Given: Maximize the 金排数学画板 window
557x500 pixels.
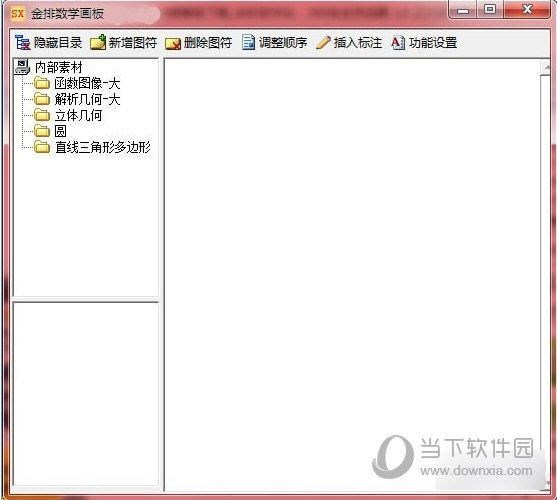Looking at the screenshot, I should pyautogui.click(x=490, y=10).
